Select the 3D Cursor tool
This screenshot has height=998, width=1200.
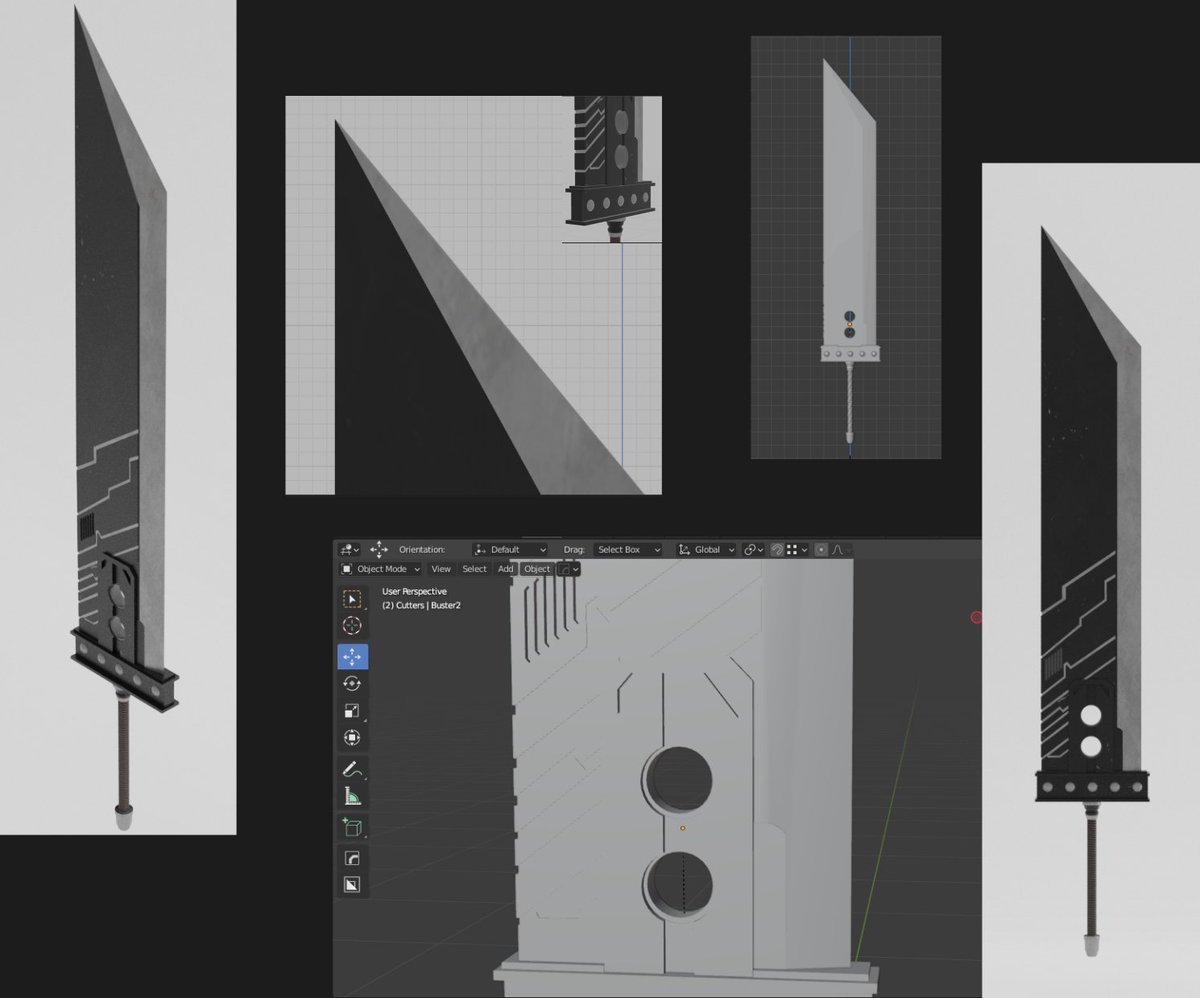tap(352, 626)
